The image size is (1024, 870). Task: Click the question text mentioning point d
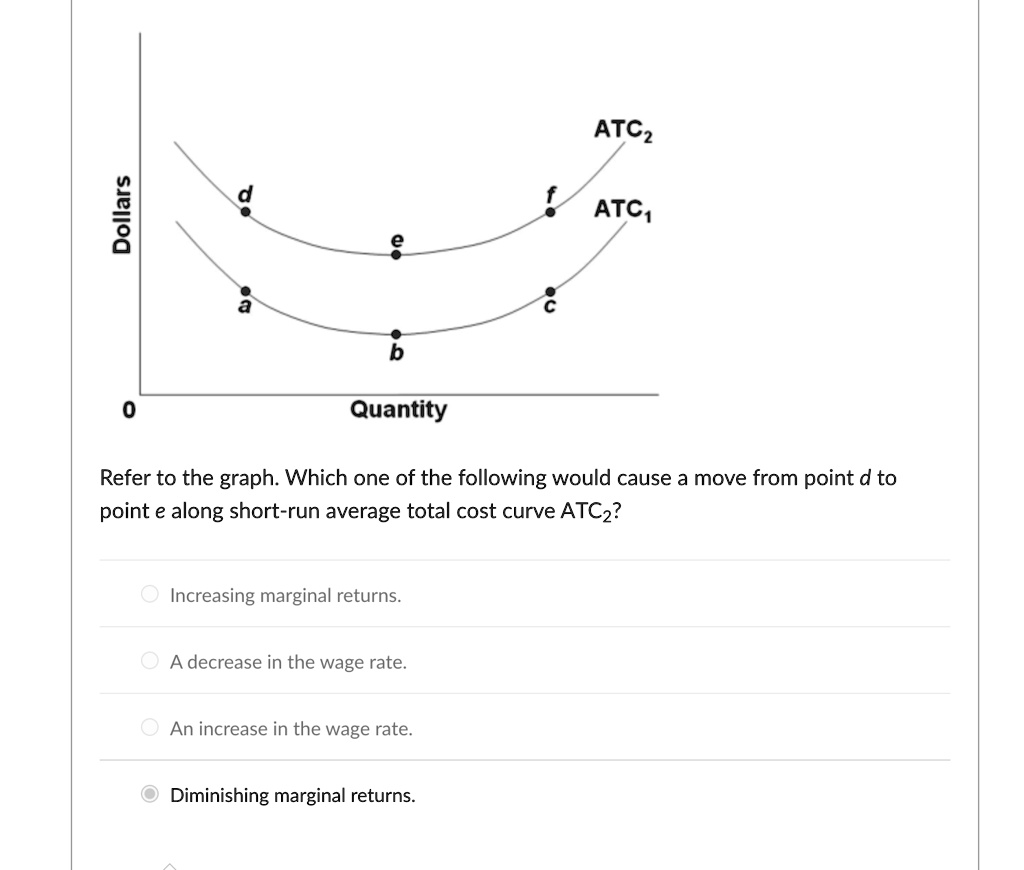tap(497, 477)
